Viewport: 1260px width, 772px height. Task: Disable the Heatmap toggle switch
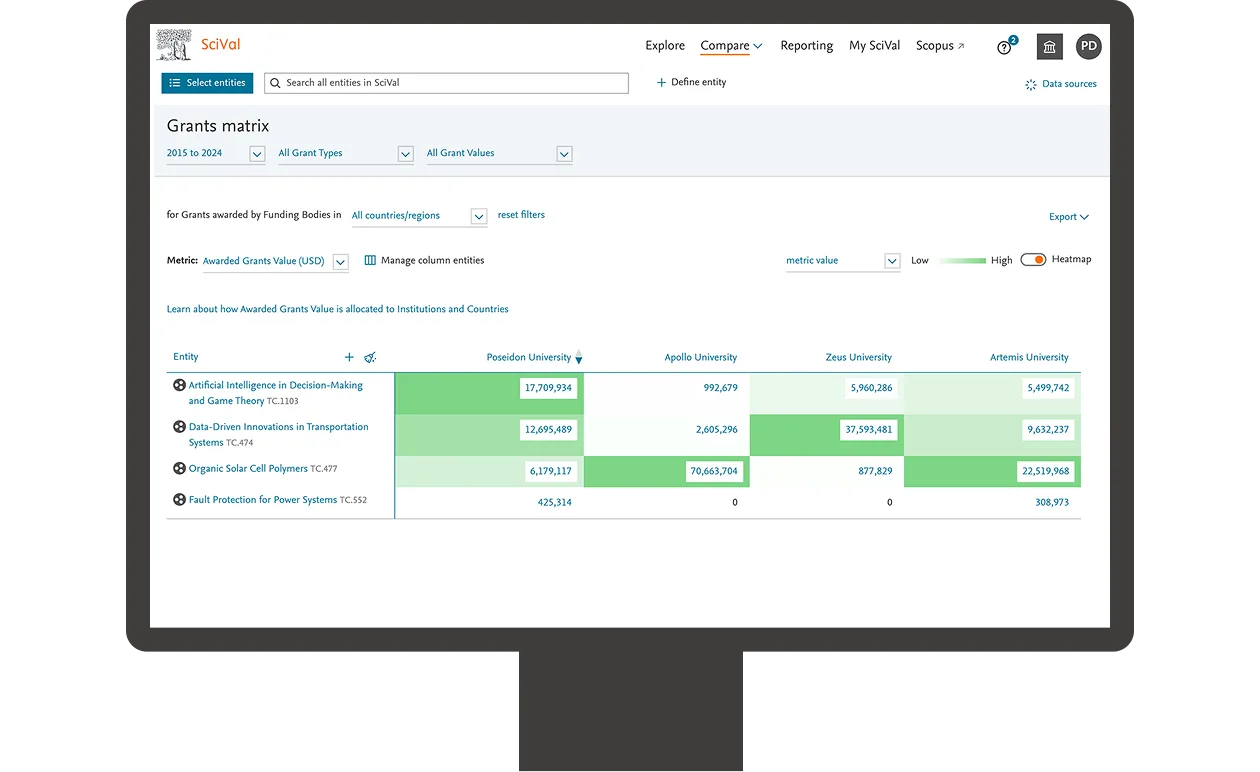[1033, 259]
